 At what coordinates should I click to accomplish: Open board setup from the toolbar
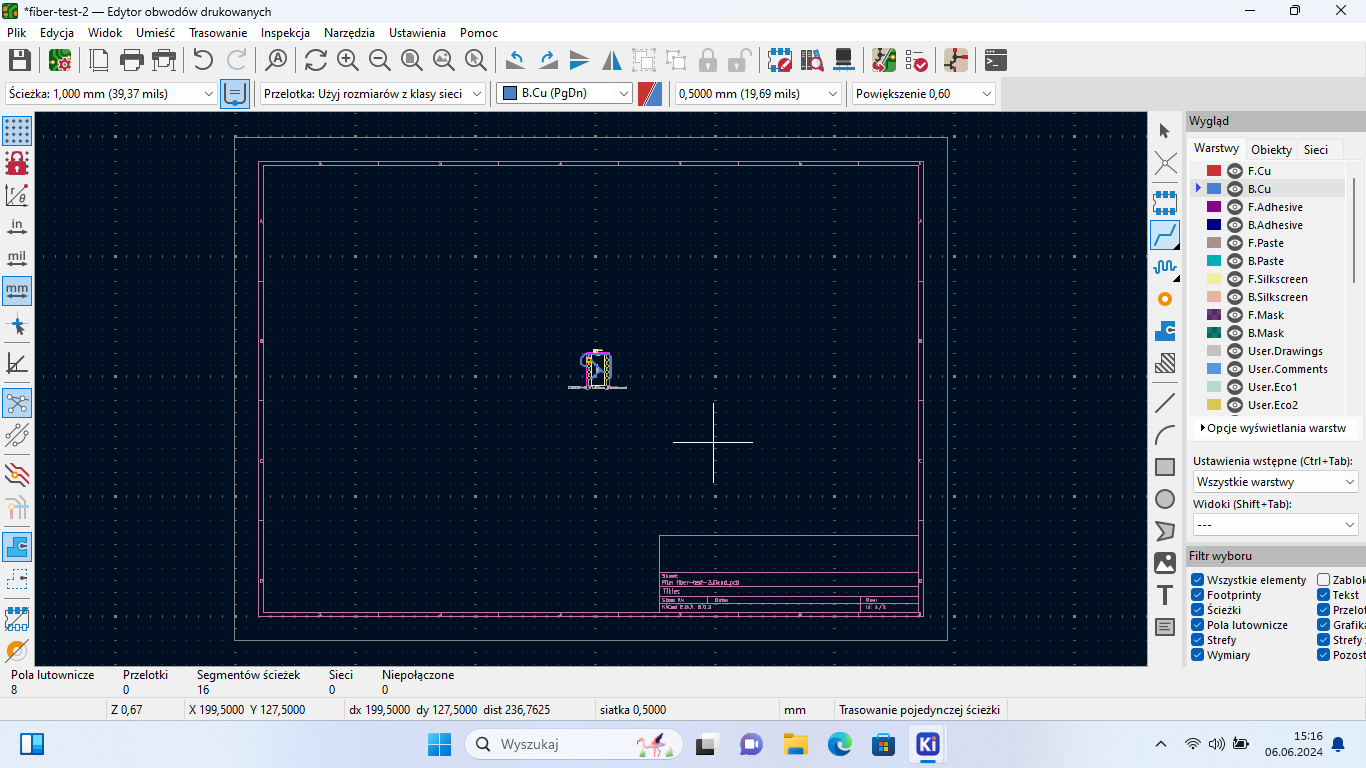60,60
